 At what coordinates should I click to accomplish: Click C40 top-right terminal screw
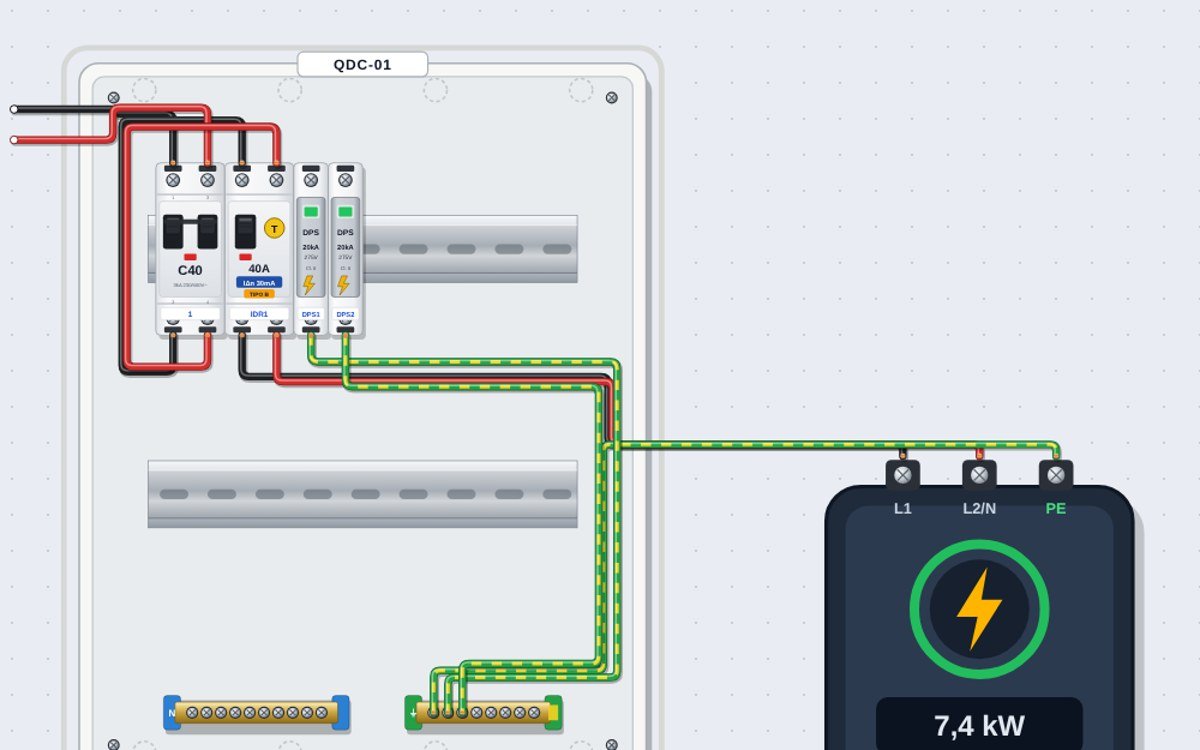[207, 180]
